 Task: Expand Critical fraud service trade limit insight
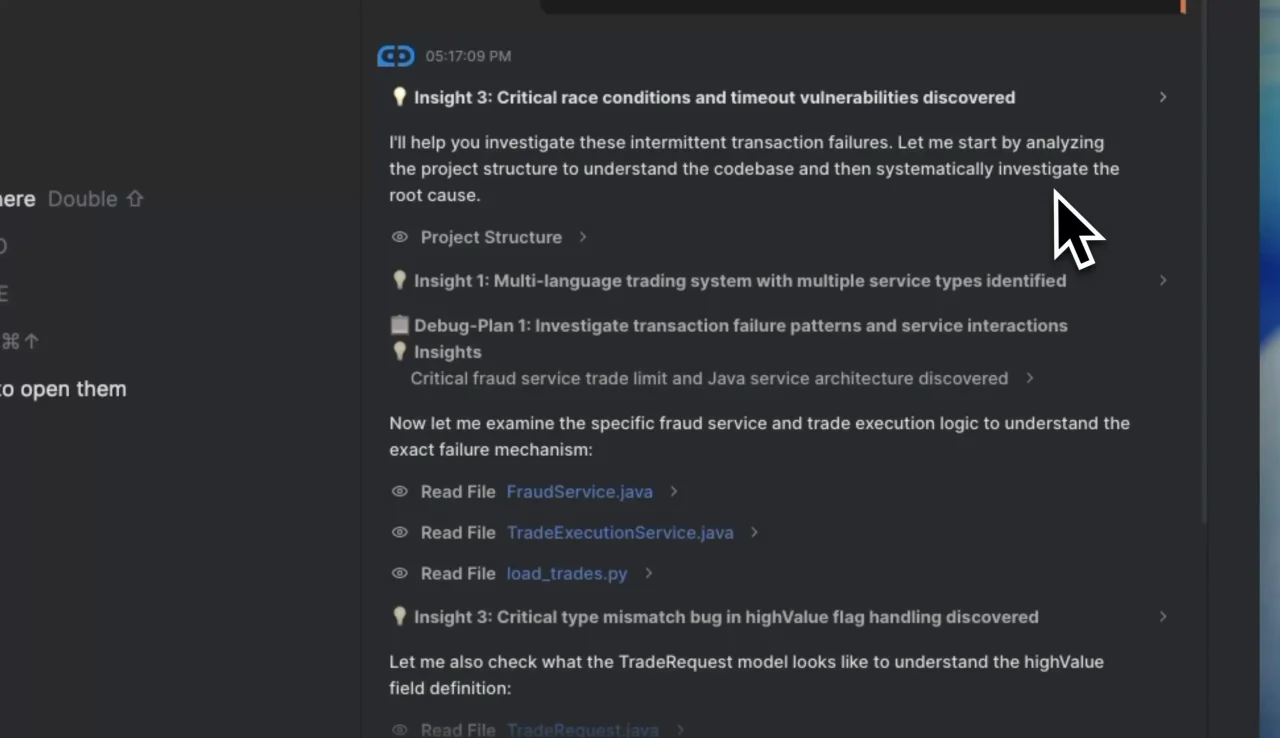click(x=1030, y=378)
